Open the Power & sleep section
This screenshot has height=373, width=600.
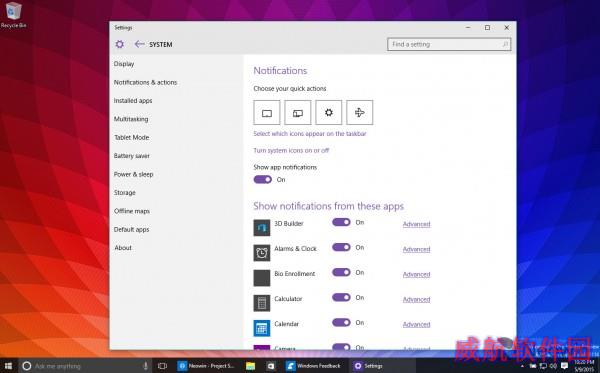pyautogui.click(x=134, y=174)
